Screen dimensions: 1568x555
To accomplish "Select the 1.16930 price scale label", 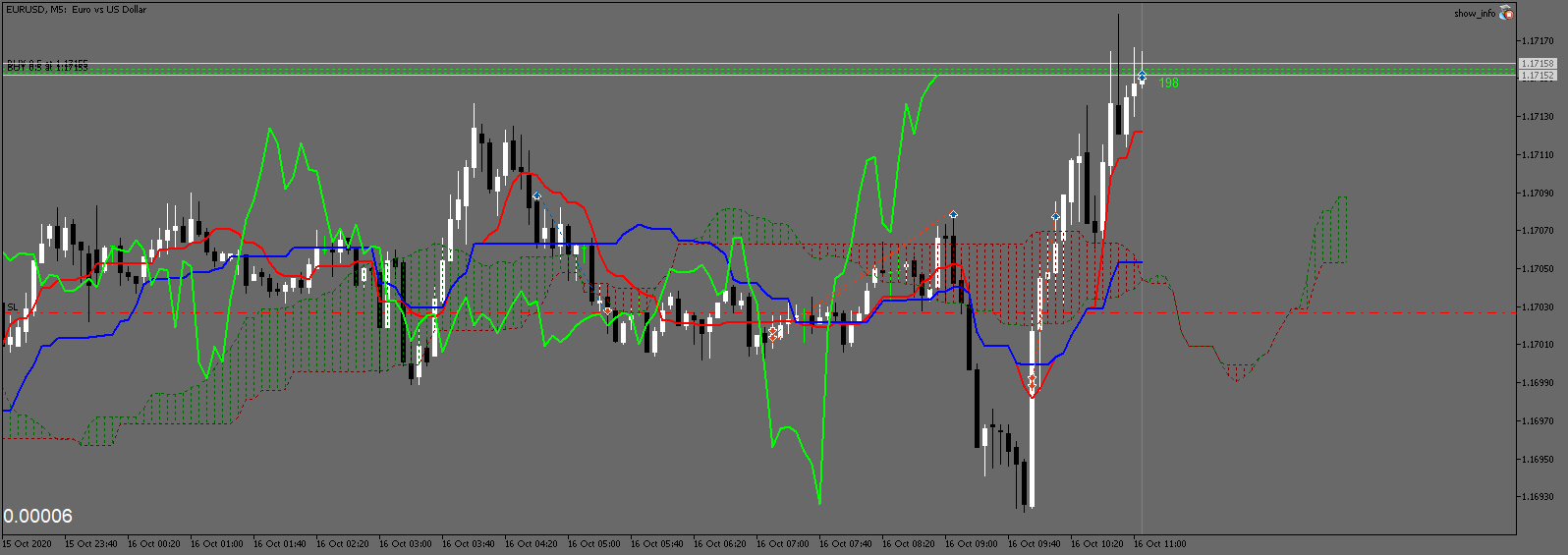I will pyautogui.click(x=1540, y=497).
